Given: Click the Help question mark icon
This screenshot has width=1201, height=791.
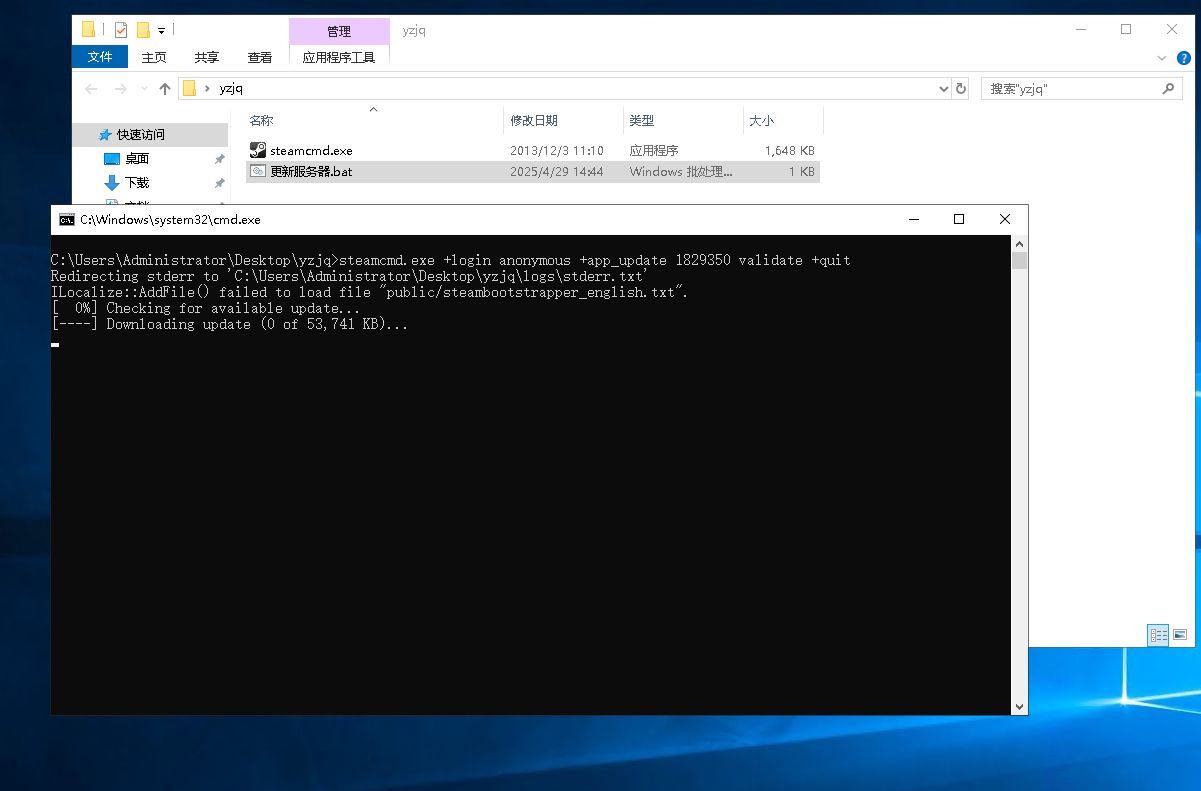Looking at the screenshot, I should [x=1184, y=58].
